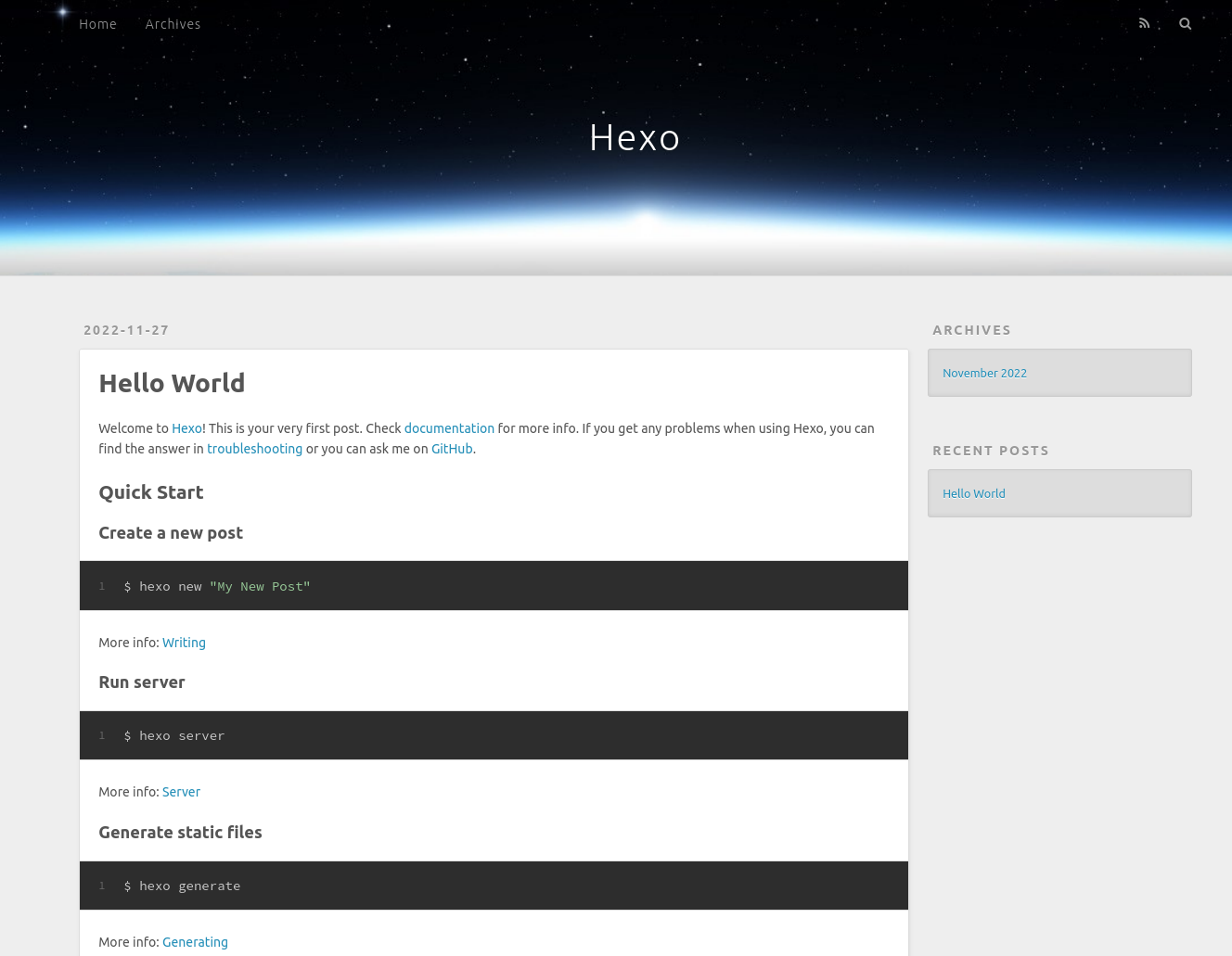Click the '$ hexo server' code line
This screenshot has height=956, width=1232.
click(x=174, y=735)
